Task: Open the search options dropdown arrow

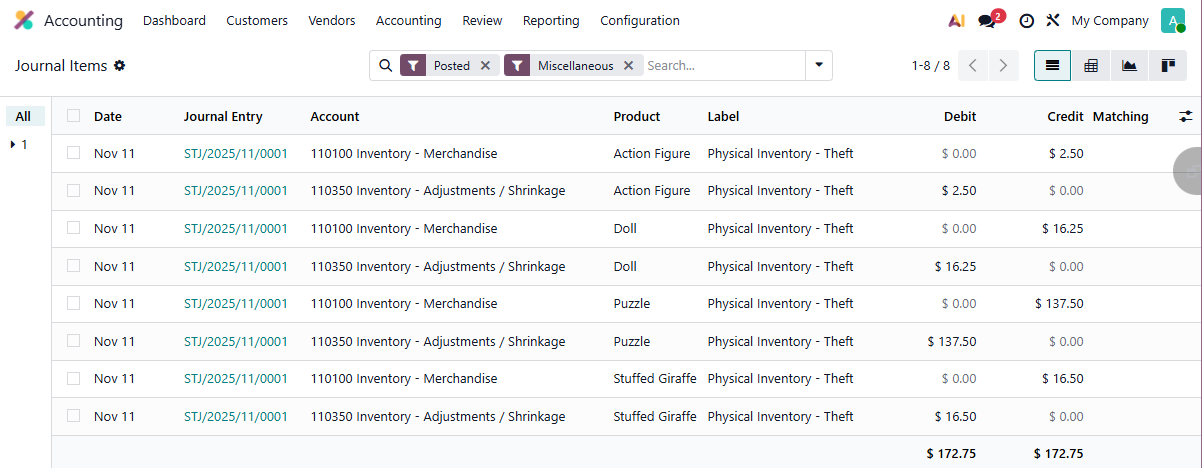Action: point(819,66)
